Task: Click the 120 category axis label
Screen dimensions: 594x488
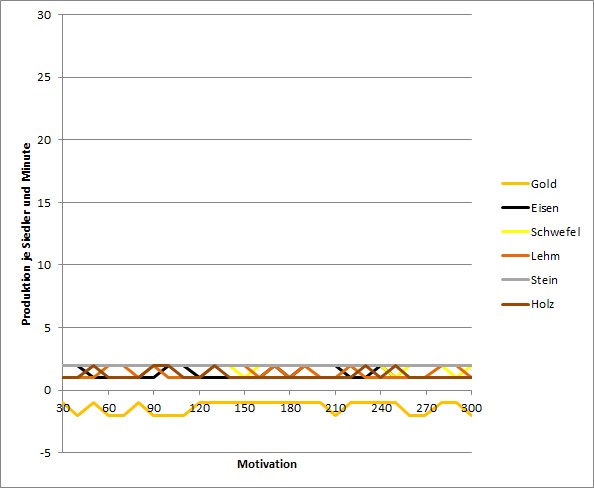Action: [x=199, y=408]
